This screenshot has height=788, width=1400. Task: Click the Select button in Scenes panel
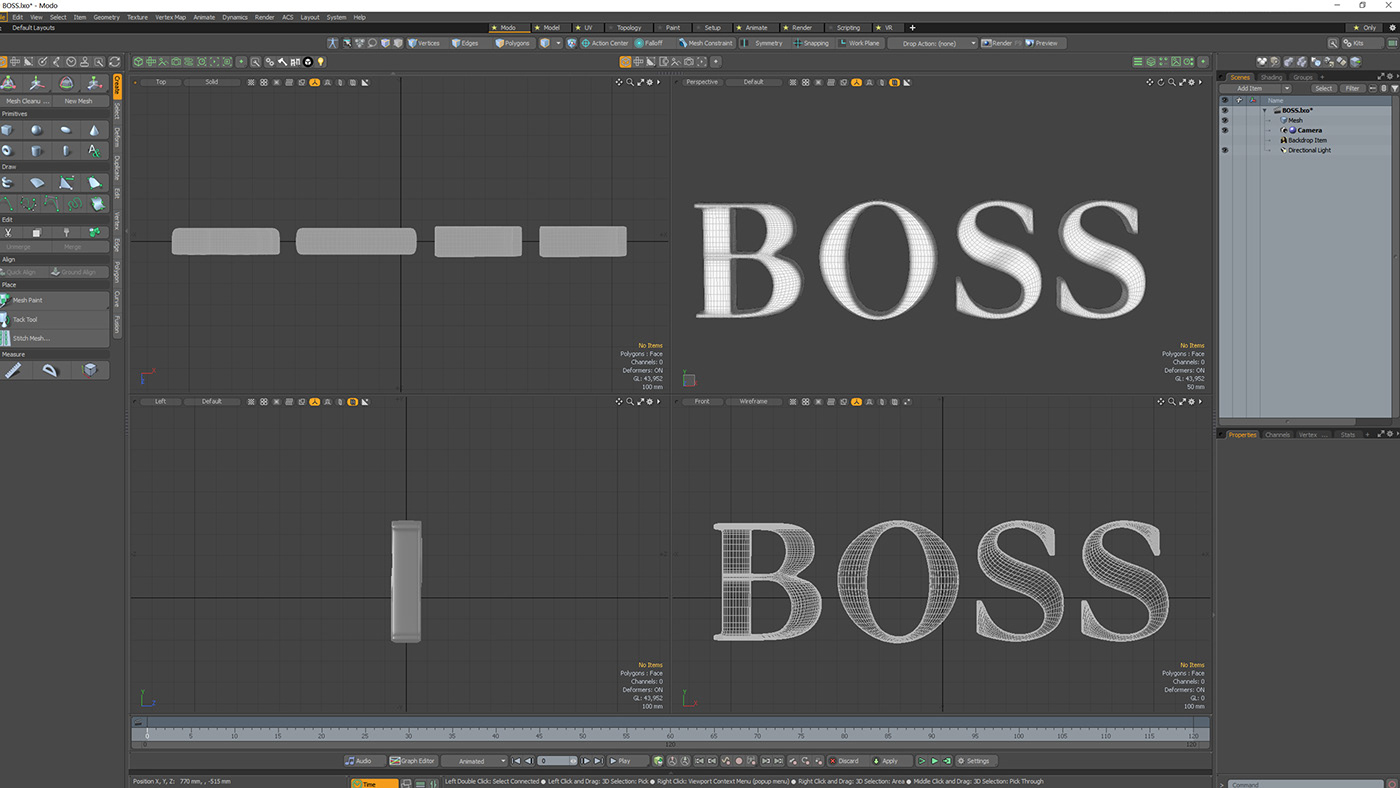pyautogui.click(x=1323, y=88)
